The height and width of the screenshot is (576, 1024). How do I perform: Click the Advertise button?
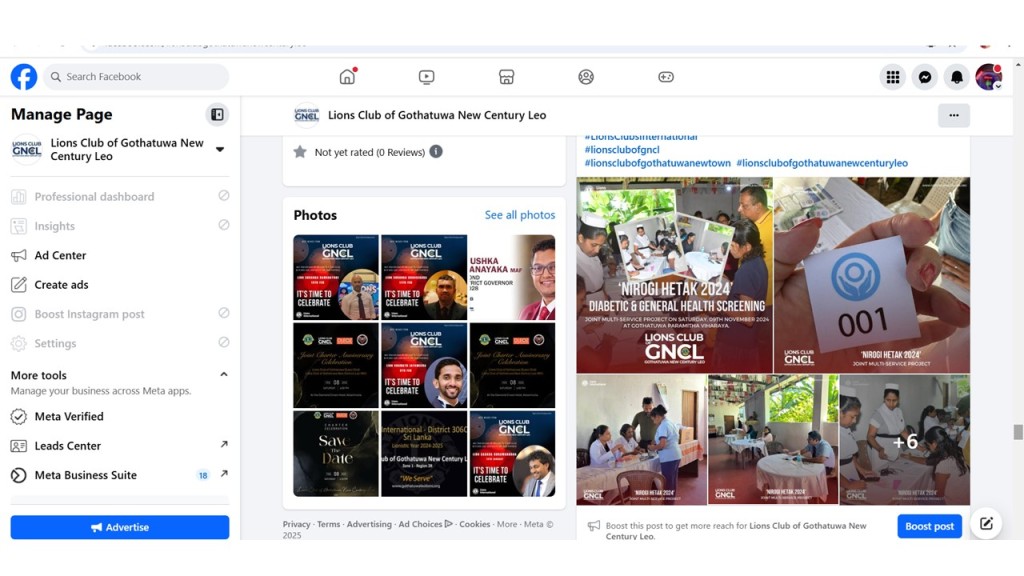[120, 527]
